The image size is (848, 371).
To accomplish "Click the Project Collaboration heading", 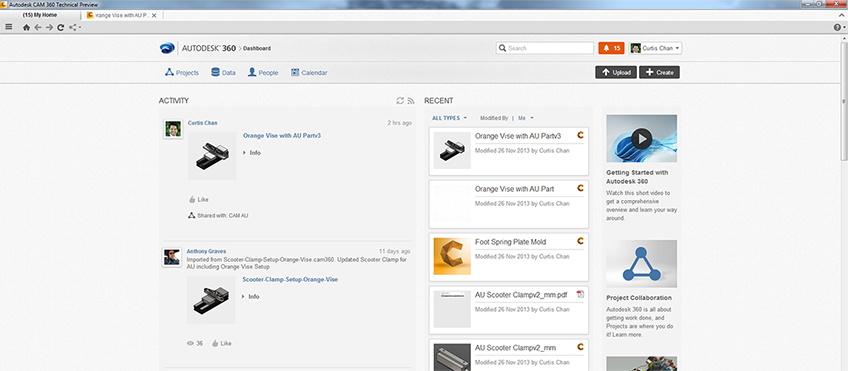I will [639, 297].
